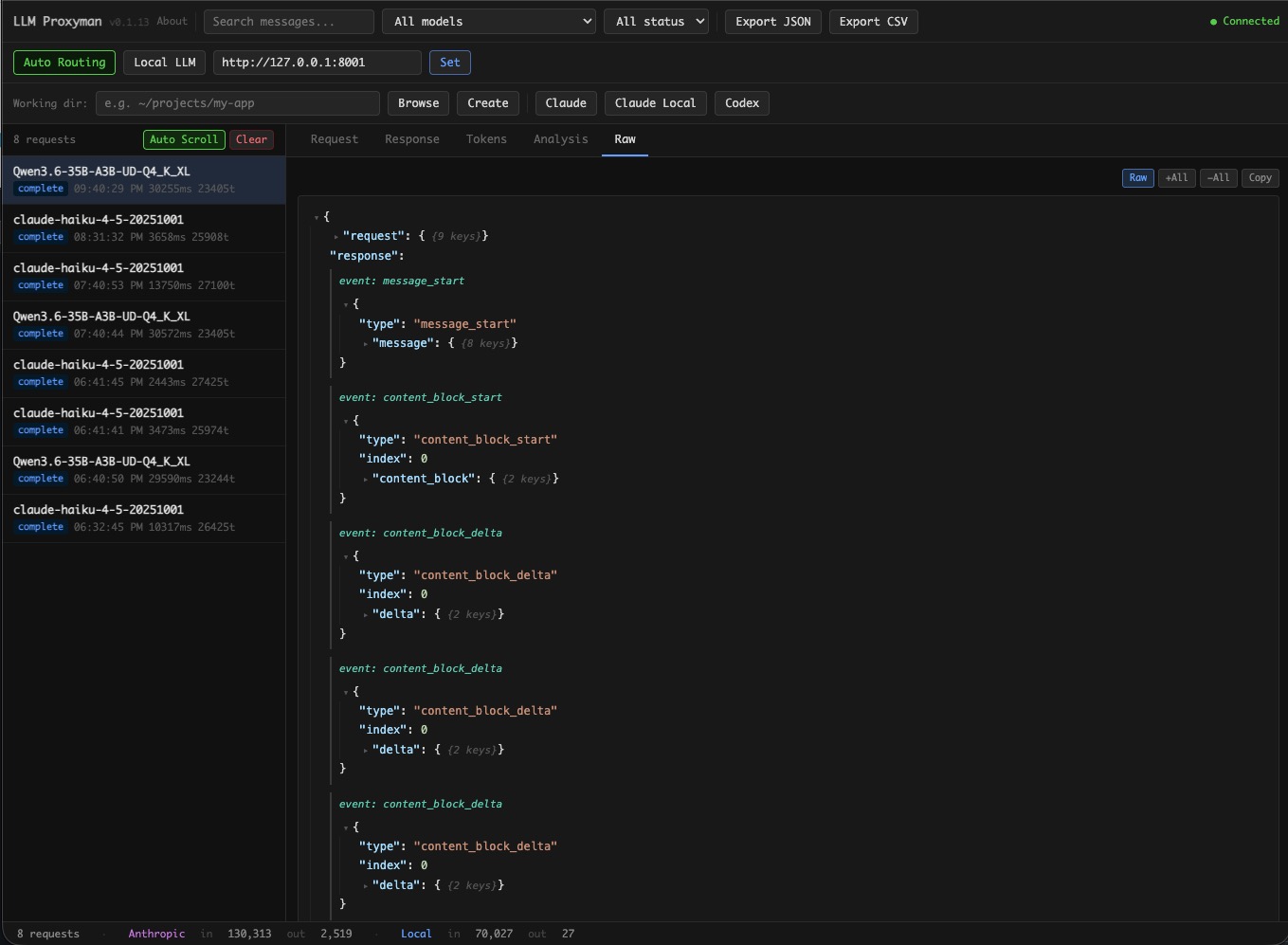Click the "event: content_block_start" label

421,398
